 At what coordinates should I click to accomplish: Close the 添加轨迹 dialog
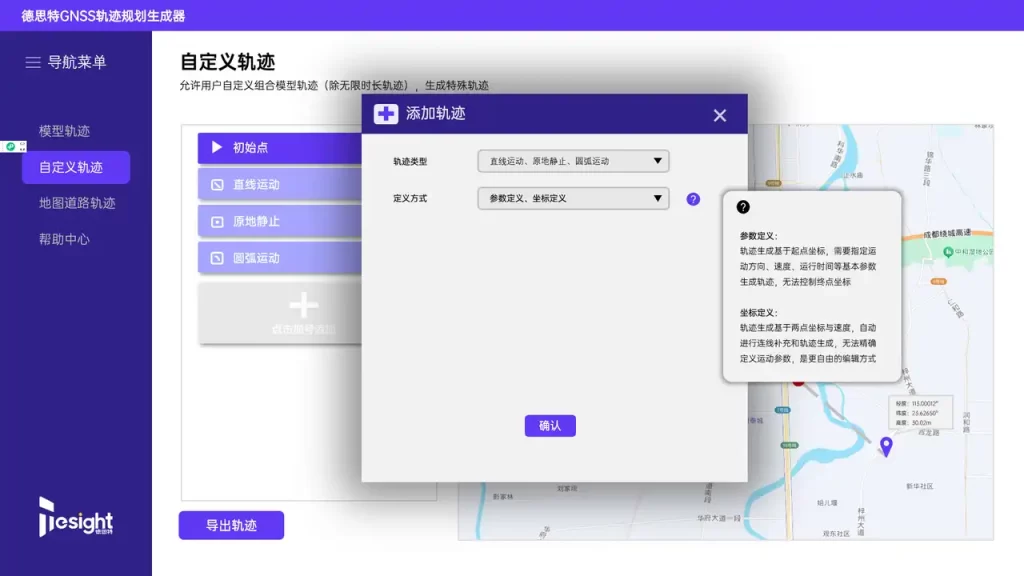[720, 115]
